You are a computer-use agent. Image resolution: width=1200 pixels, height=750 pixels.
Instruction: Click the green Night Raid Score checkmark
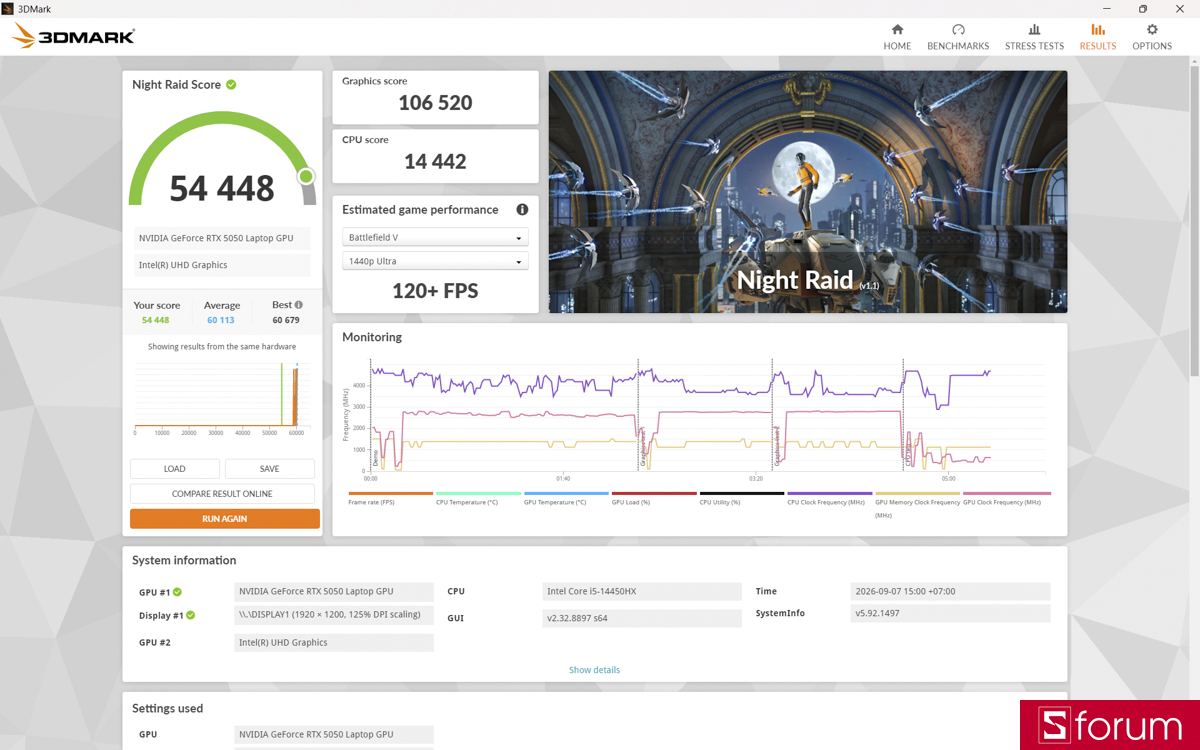click(231, 85)
